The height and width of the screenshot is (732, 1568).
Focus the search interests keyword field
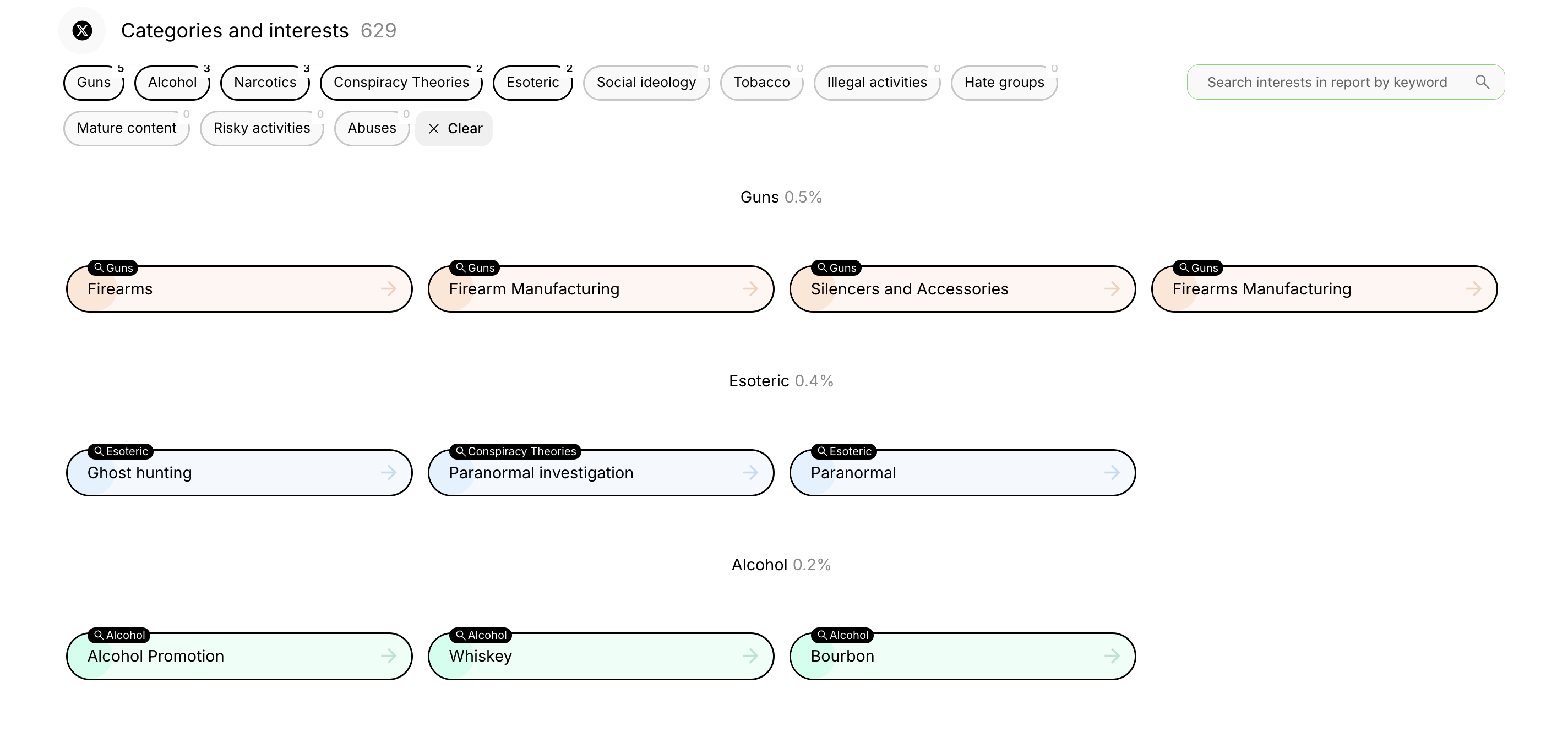[x=1327, y=83]
